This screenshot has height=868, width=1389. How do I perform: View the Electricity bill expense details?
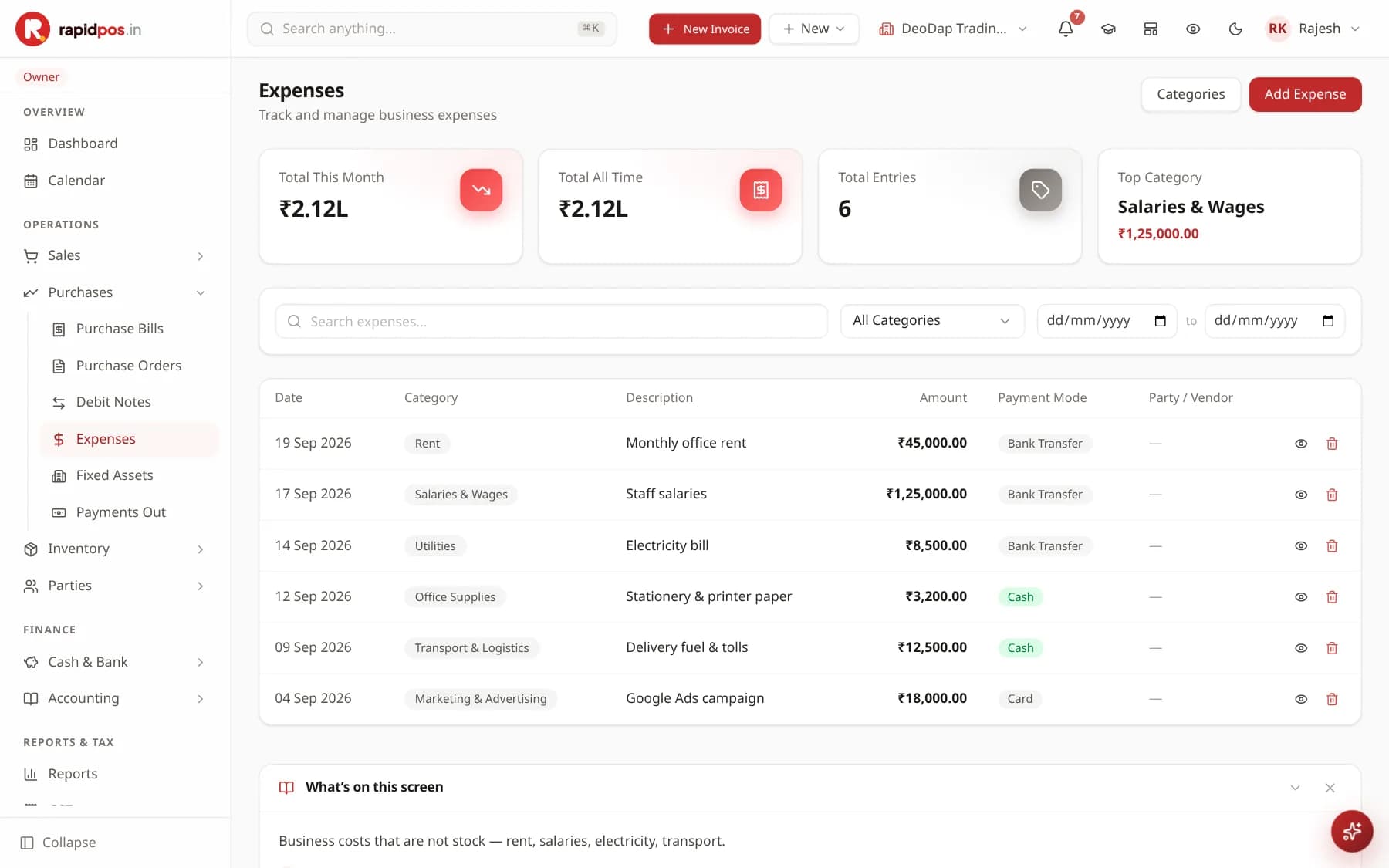(1301, 545)
